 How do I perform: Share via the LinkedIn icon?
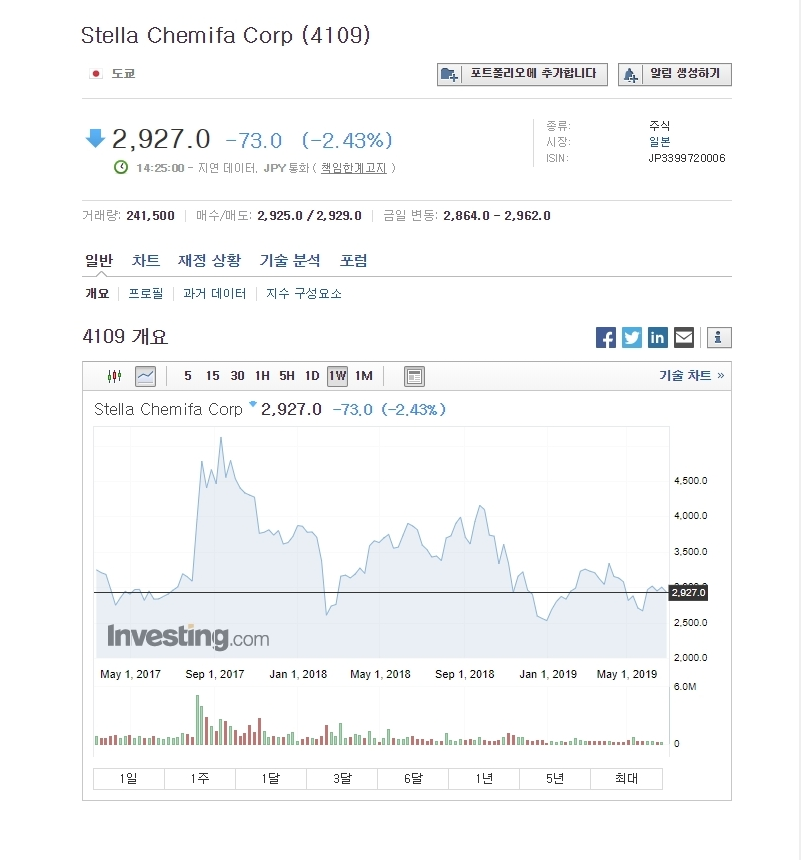658,337
